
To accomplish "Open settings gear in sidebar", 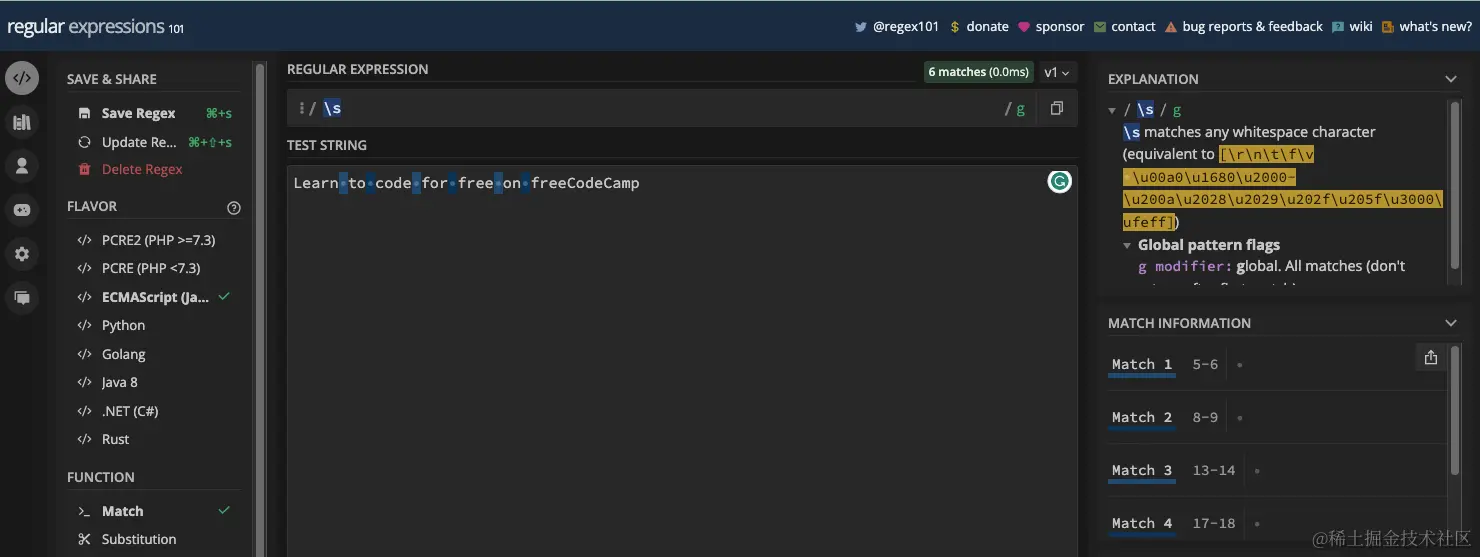I will [x=22, y=254].
